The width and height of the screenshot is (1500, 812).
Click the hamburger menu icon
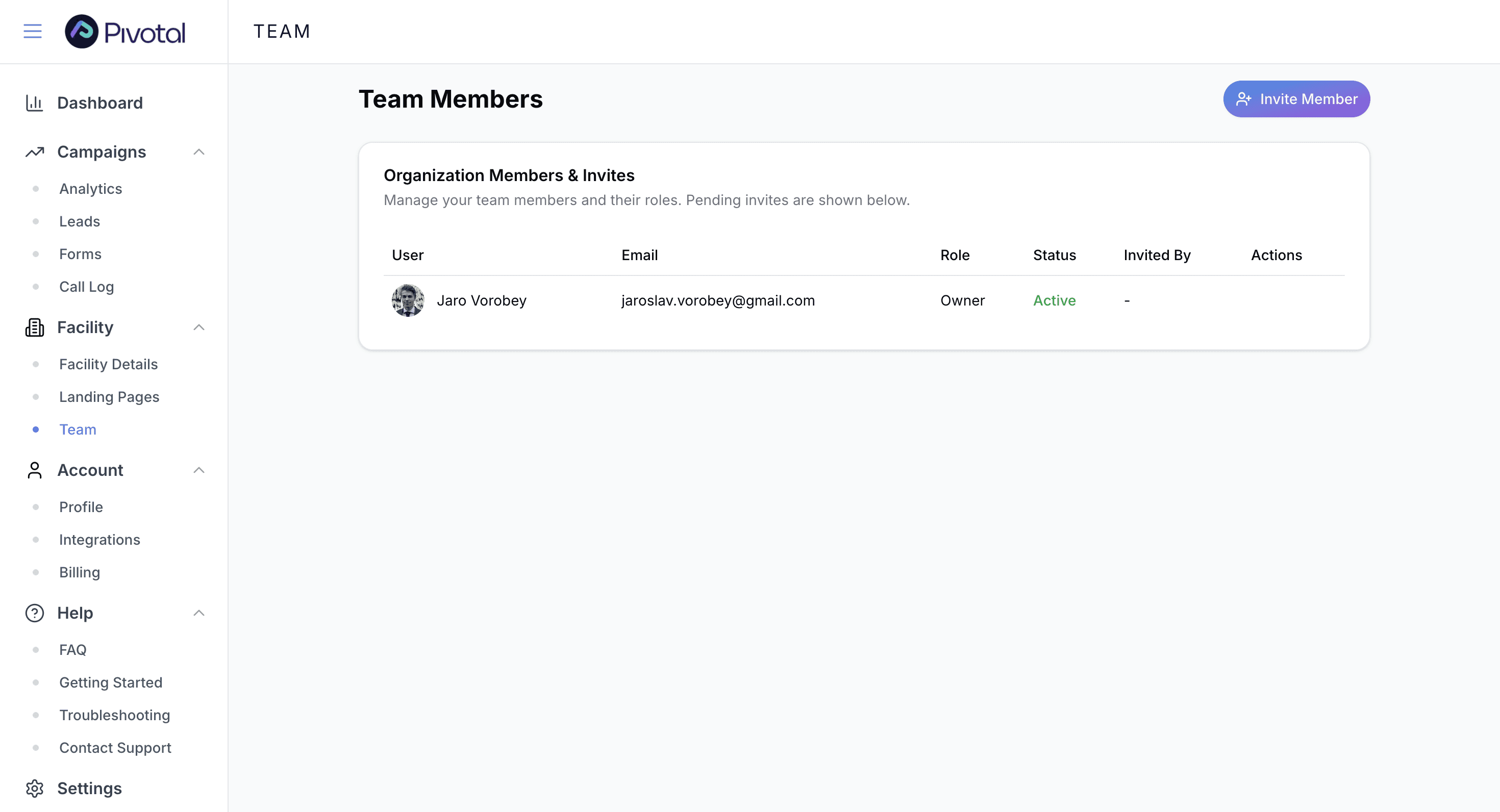coord(33,32)
